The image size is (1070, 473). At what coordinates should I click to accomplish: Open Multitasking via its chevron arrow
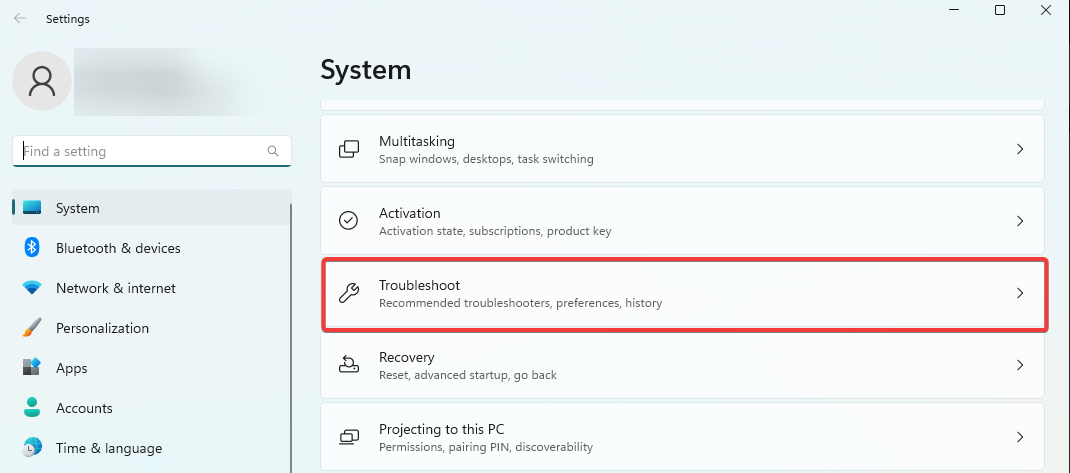tap(1020, 149)
